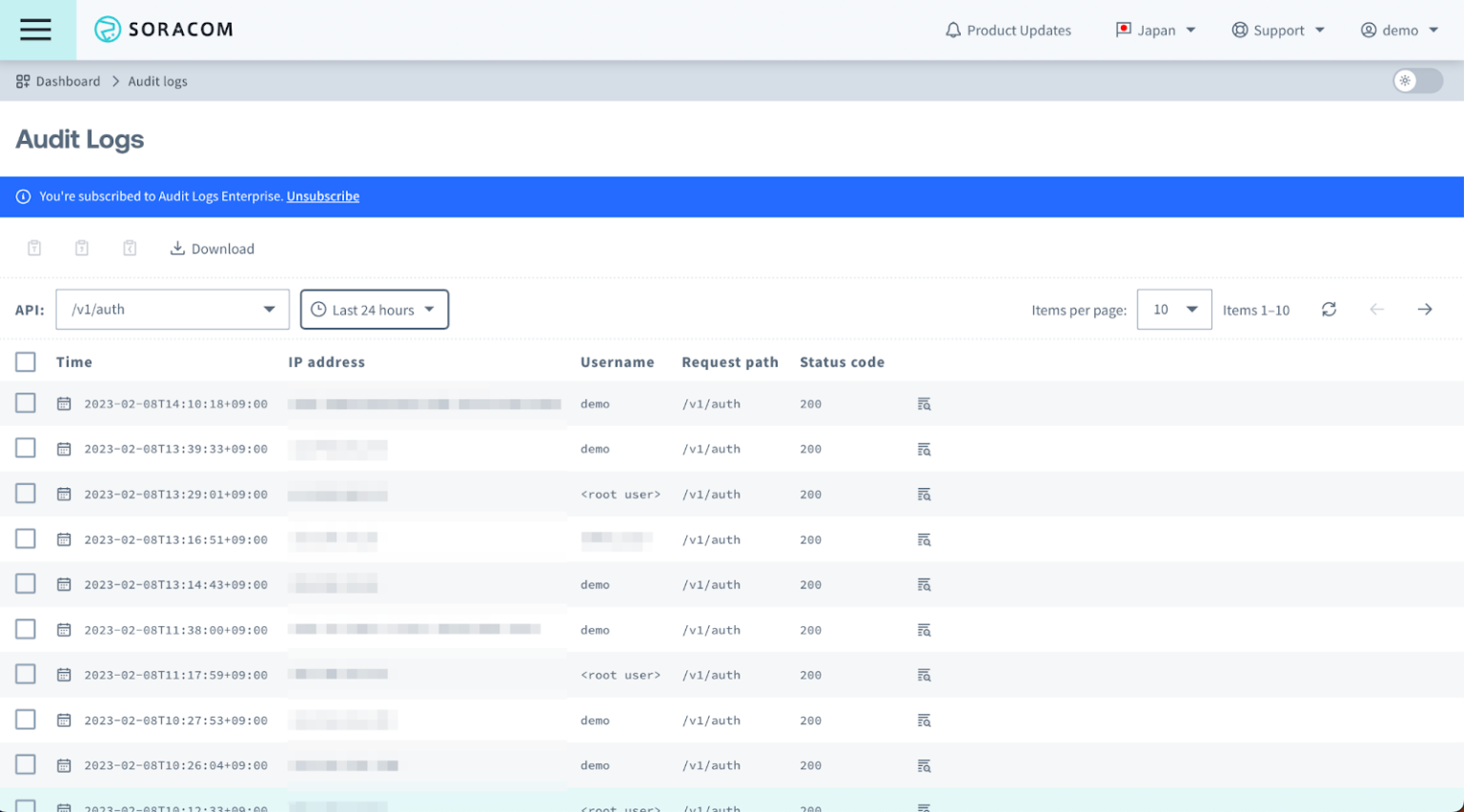Expand the API /v1/auth dropdown
This screenshot has height=812, width=1464.
click(x=173, y=310)
